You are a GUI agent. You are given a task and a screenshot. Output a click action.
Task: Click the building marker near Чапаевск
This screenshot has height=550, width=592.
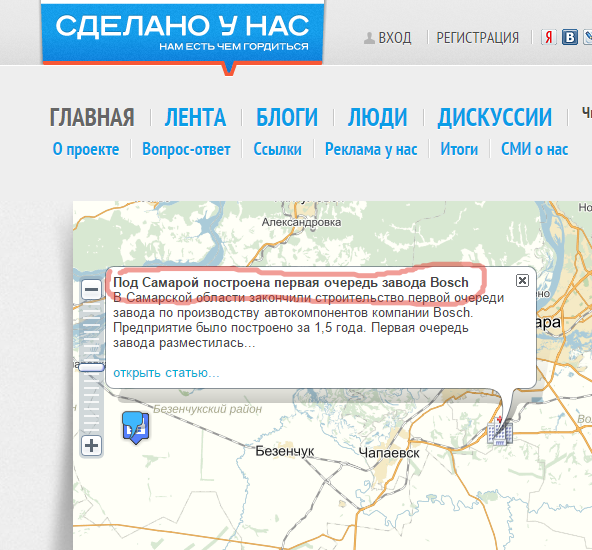[x=500, y=431]
